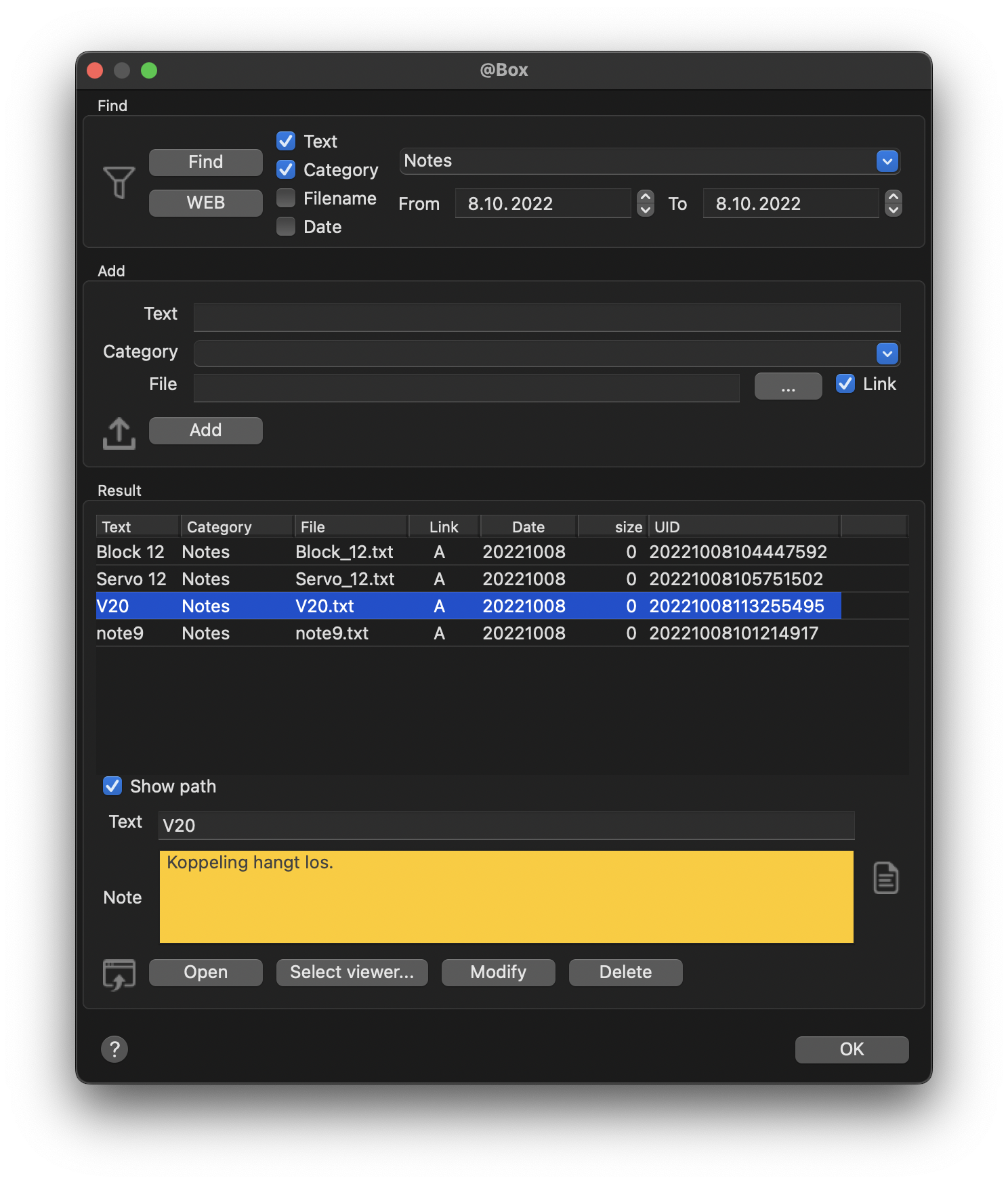Click the open-in-window icon beside Open

[119, 974]
